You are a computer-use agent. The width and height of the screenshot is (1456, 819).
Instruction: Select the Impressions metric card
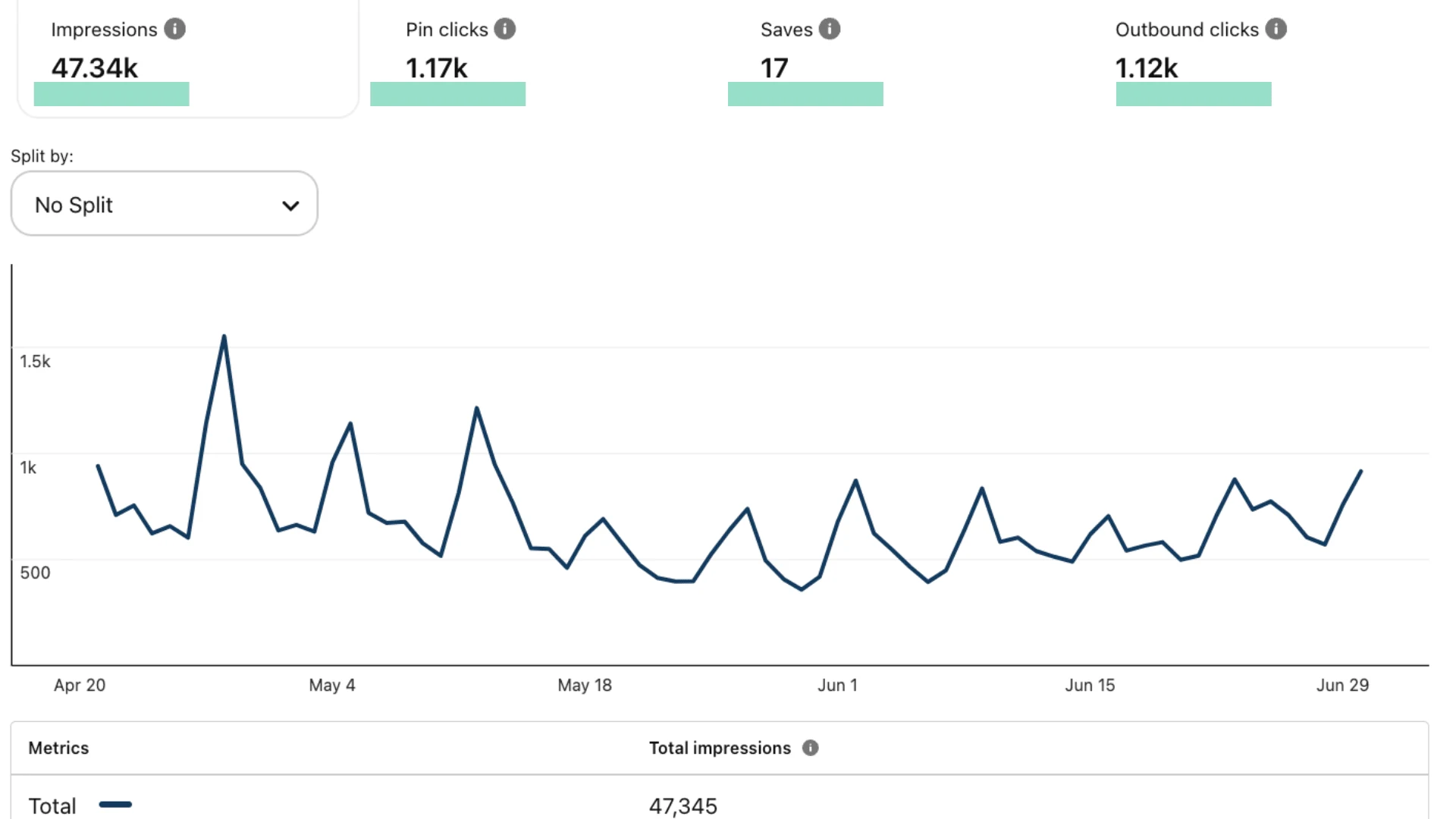tap(187, 58)
